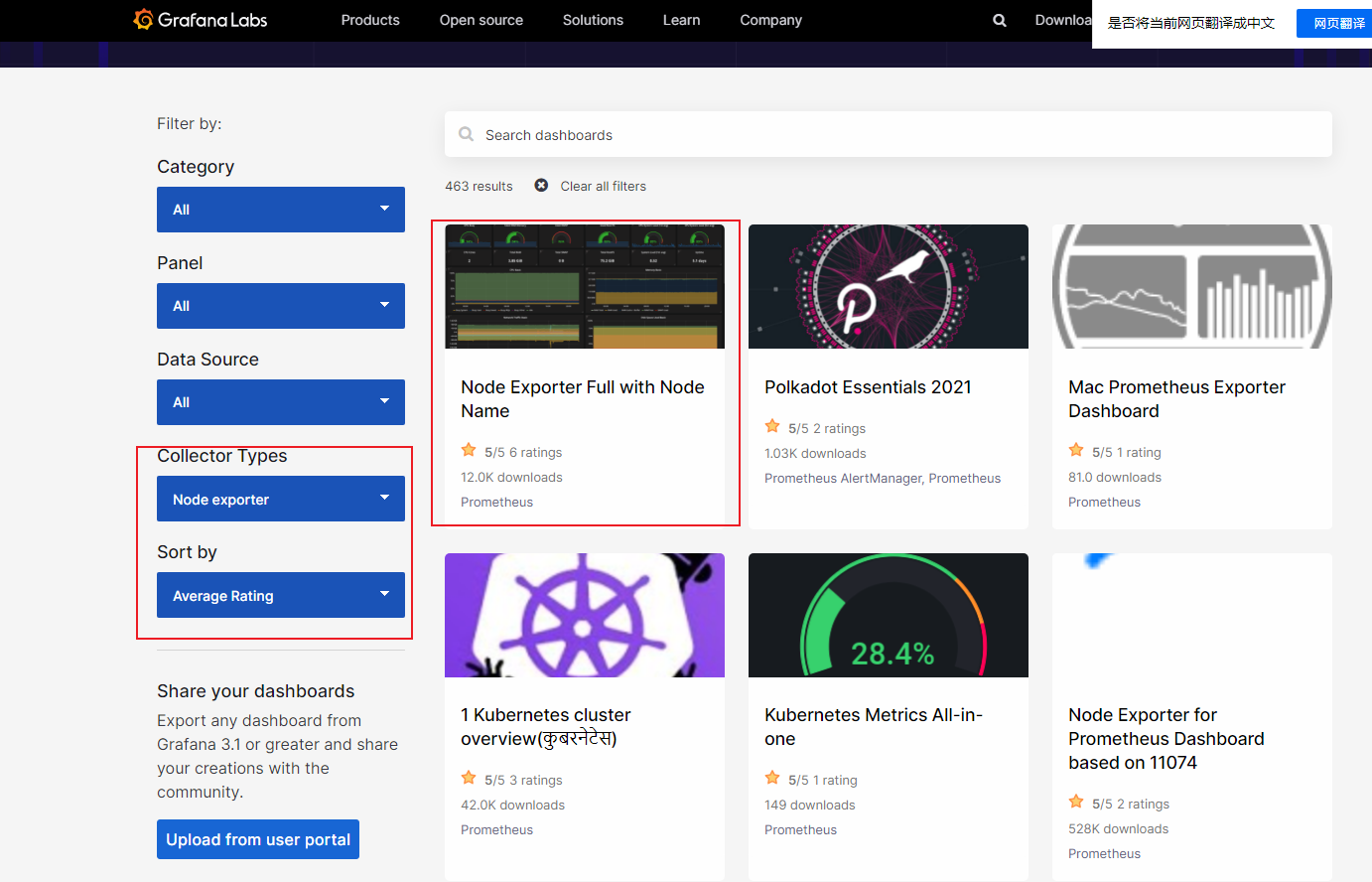Open the Company menu
The height and width of the screenshot is (882, 1372).
coord(770,20)
